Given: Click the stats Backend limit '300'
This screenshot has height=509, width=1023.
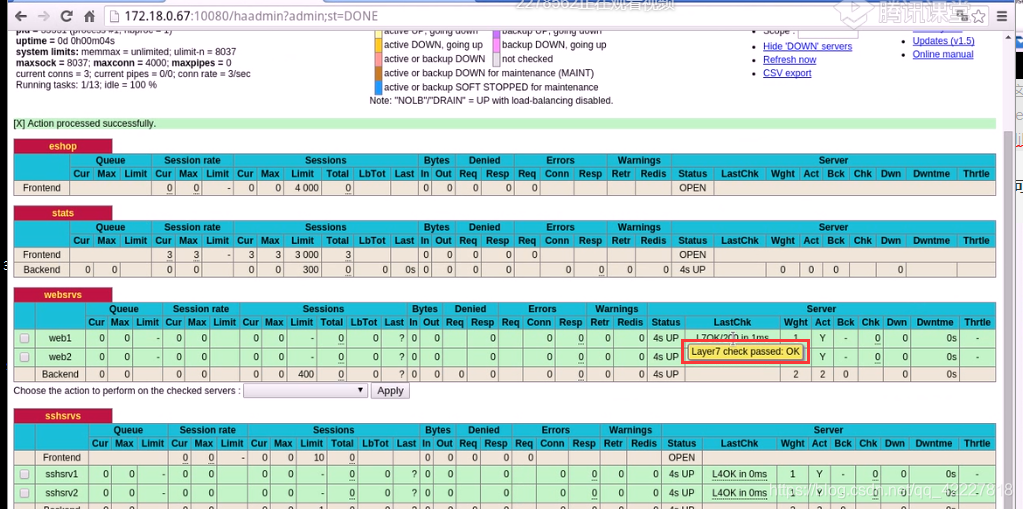Looking at the screenshot, I should click(x=310, y=270).
